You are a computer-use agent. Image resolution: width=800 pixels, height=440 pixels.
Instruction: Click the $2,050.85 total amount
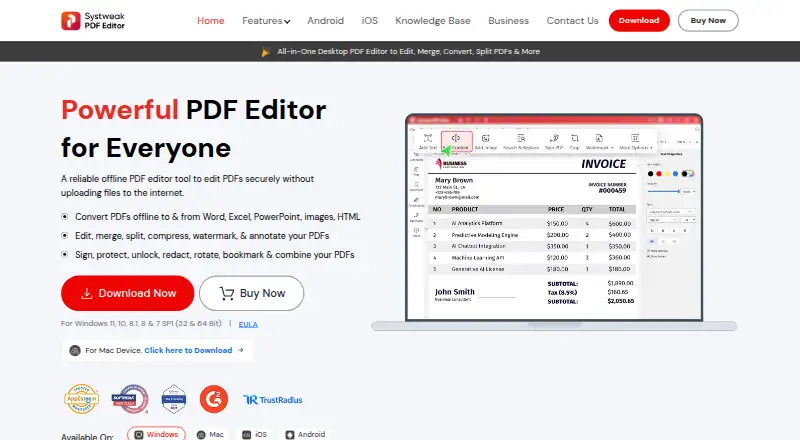tap(620, 301)
